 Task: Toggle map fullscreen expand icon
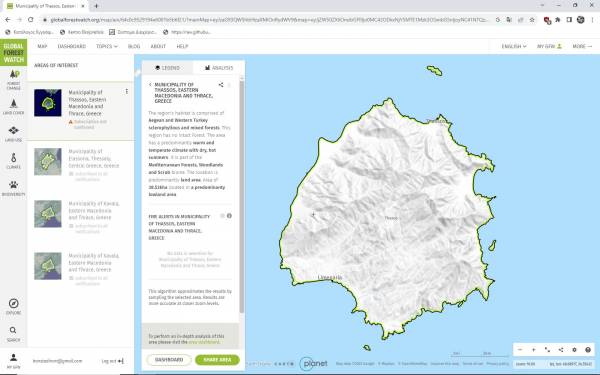click(547, 350)
